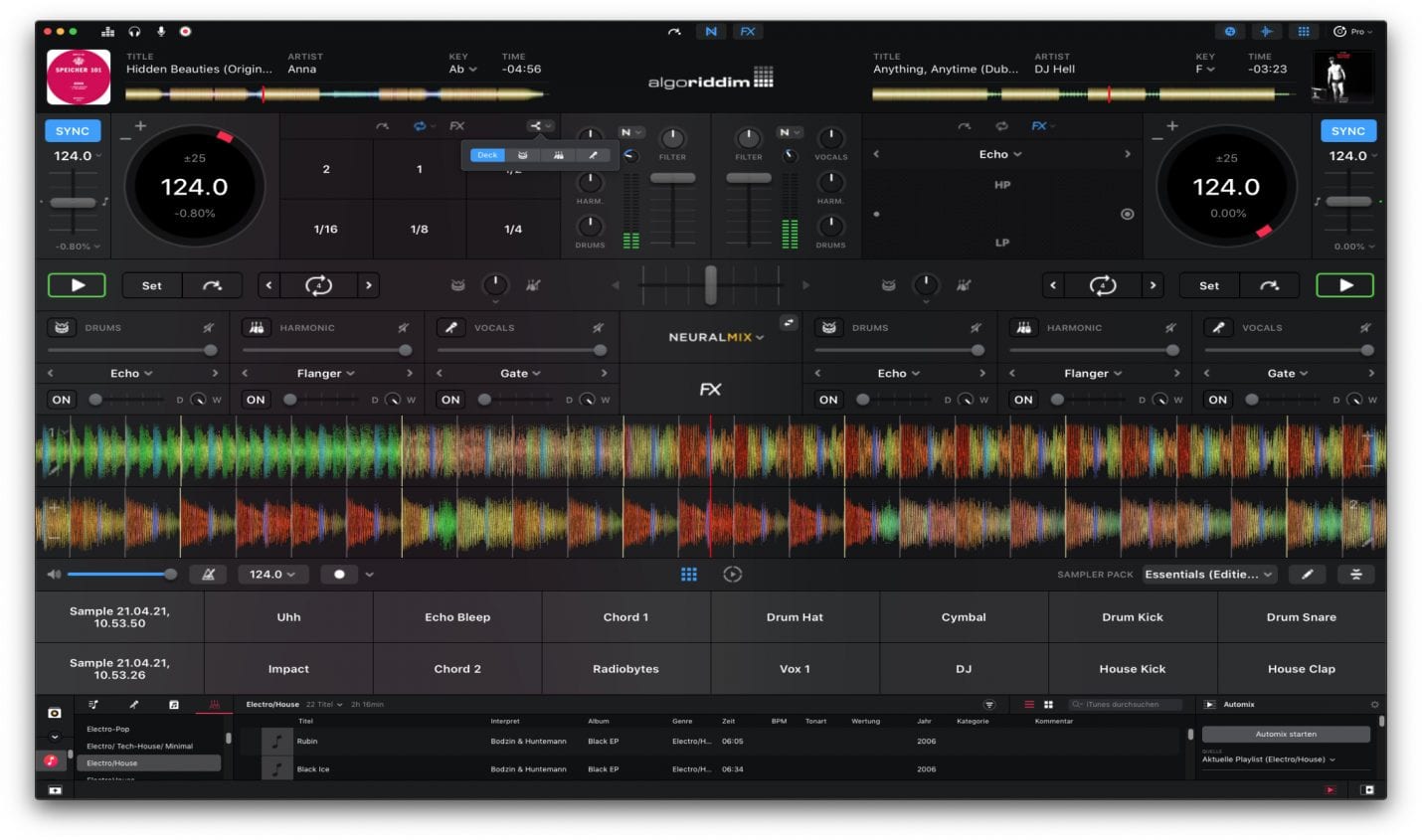1422x840 pixels.
Task: Click the pencil edit icon beside the Sampler Pack selector
Action: tap(1307, 574)
